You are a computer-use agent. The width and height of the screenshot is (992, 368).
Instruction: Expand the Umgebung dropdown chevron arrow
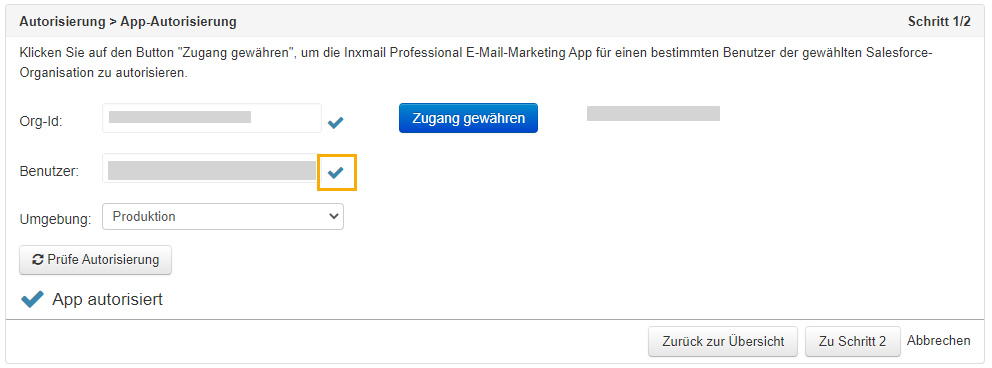click(334, 216)
